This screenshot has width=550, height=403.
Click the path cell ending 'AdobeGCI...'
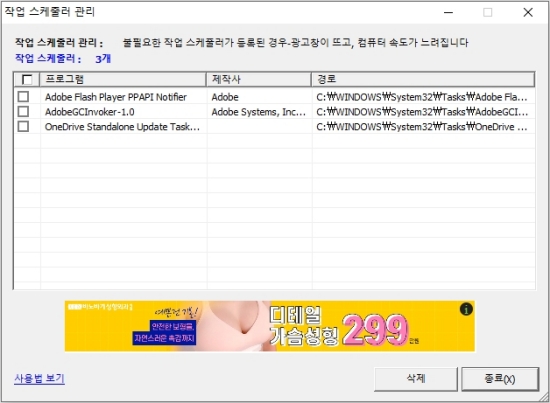click(422, 112)
